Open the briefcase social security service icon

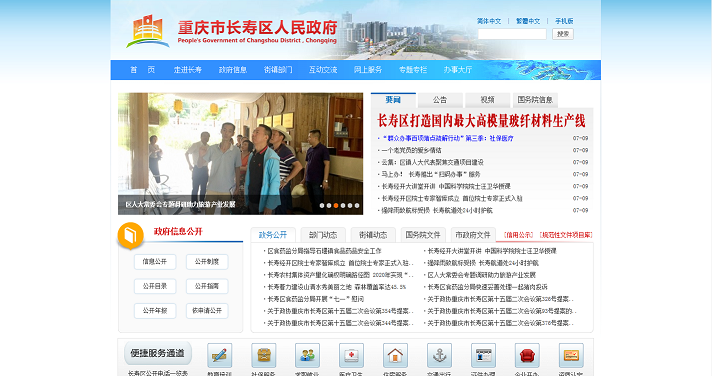tap(263, 355)
